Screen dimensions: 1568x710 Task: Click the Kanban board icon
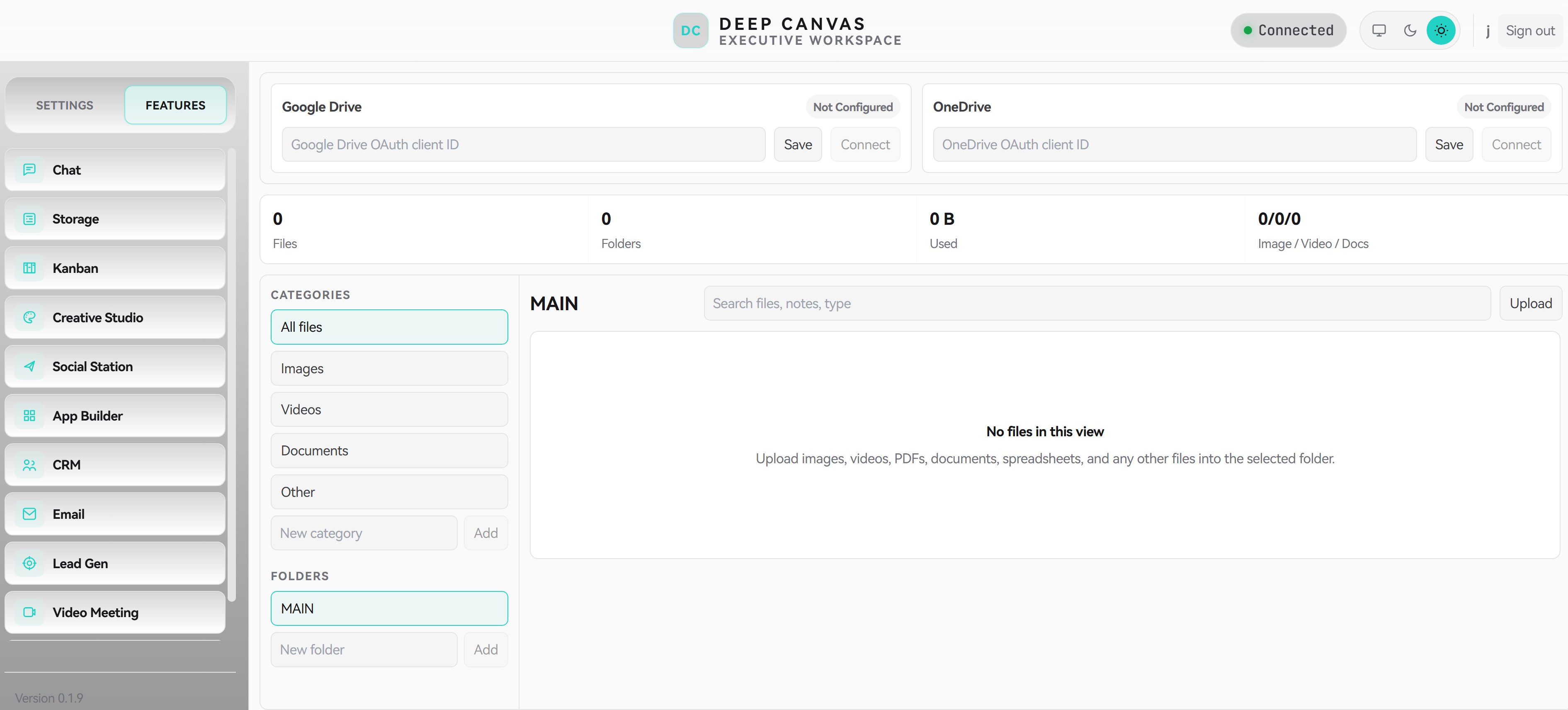(x=29, y=268)
